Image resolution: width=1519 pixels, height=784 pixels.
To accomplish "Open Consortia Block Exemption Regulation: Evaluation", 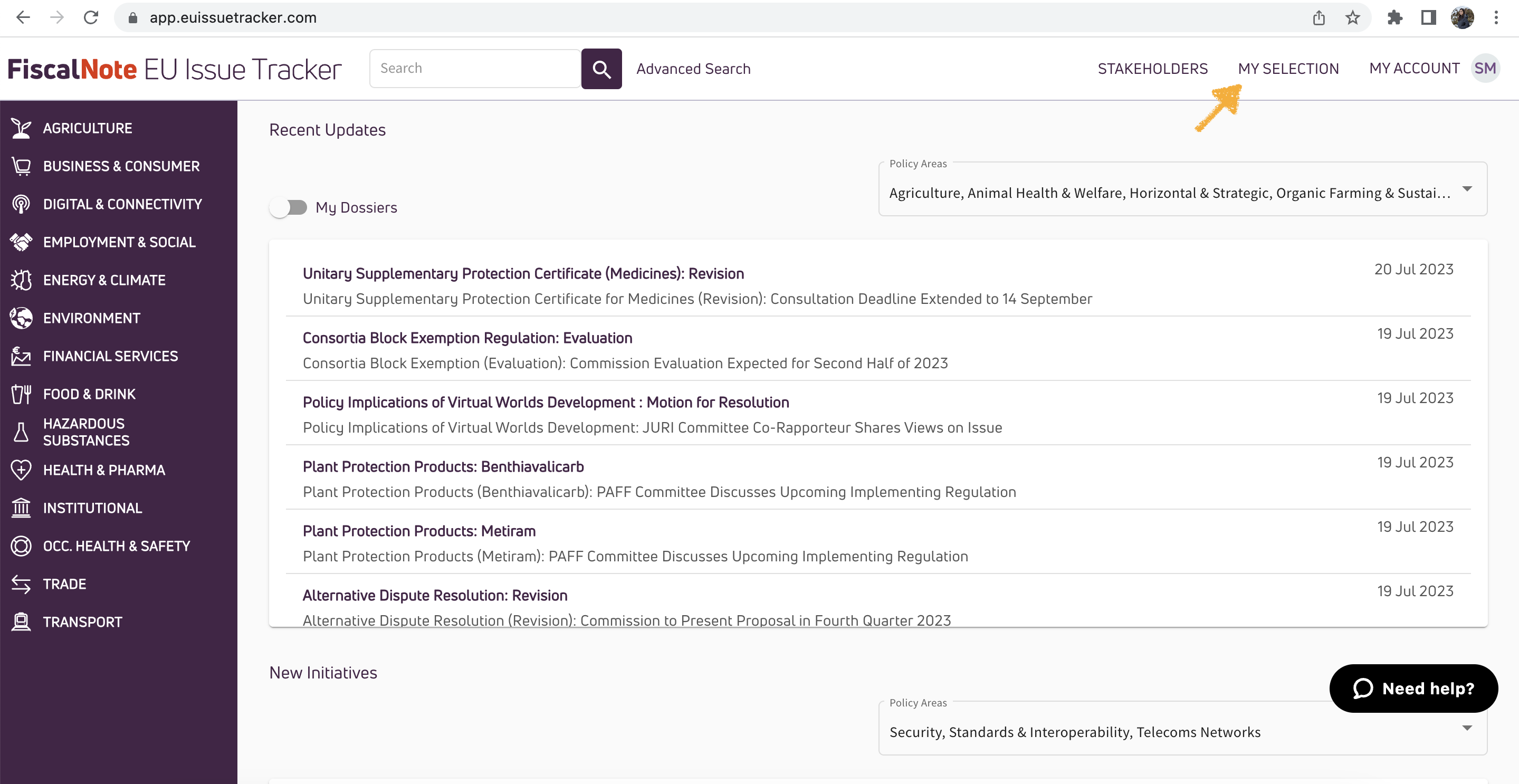I will coord(467,338).
